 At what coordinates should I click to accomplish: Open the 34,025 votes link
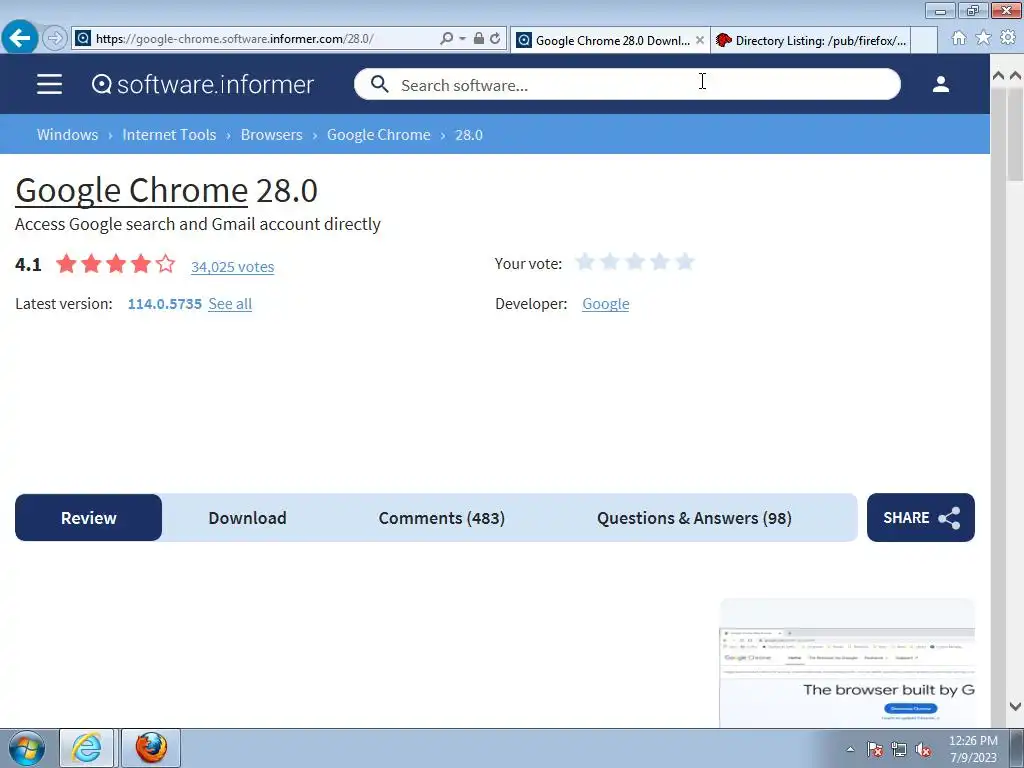point(232,266)
